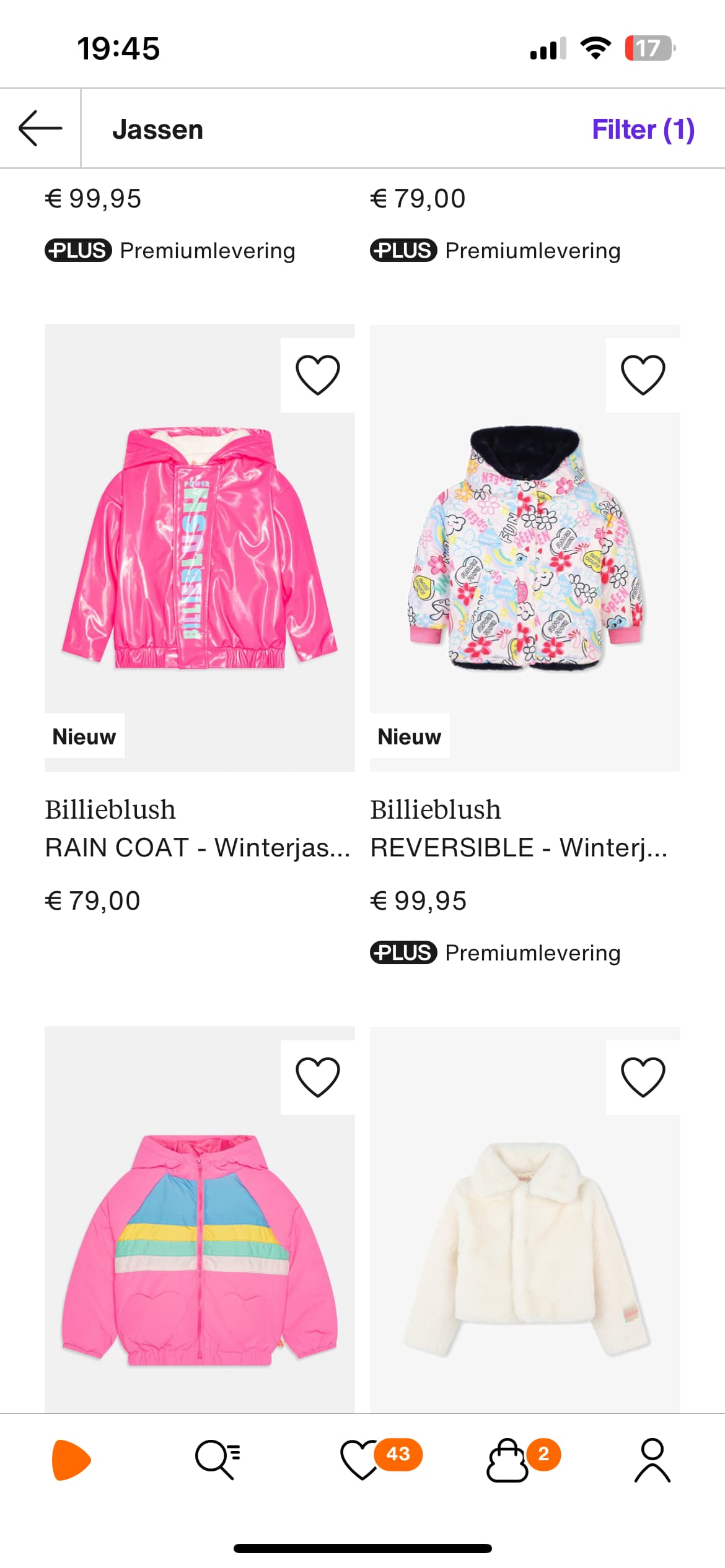Open the floral reversible jacket image
Image resolution: width=725 pixels, height=1568 pixels.
click(x=525, y=548)
